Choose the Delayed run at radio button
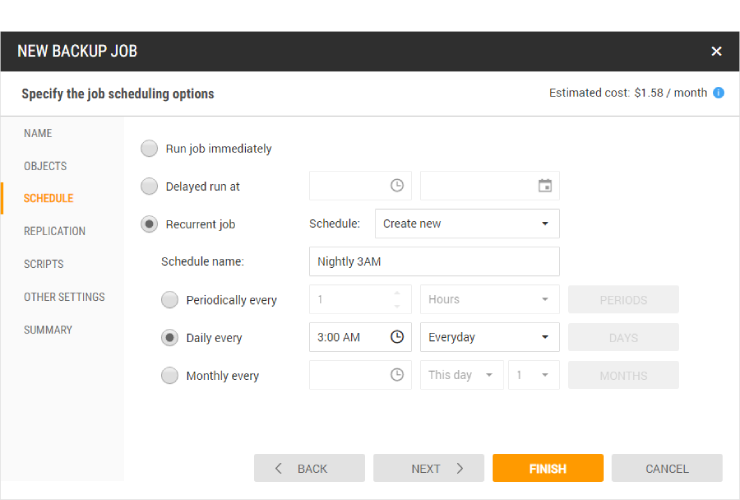Image resolution: width=740 pixels, height=500 pixels. pyautogui.click(x=149, y=186)
